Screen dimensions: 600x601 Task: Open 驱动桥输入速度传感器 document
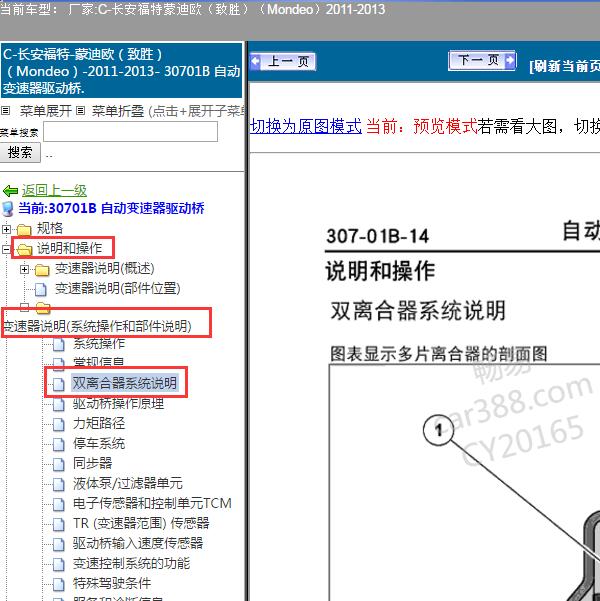point(138,543)
